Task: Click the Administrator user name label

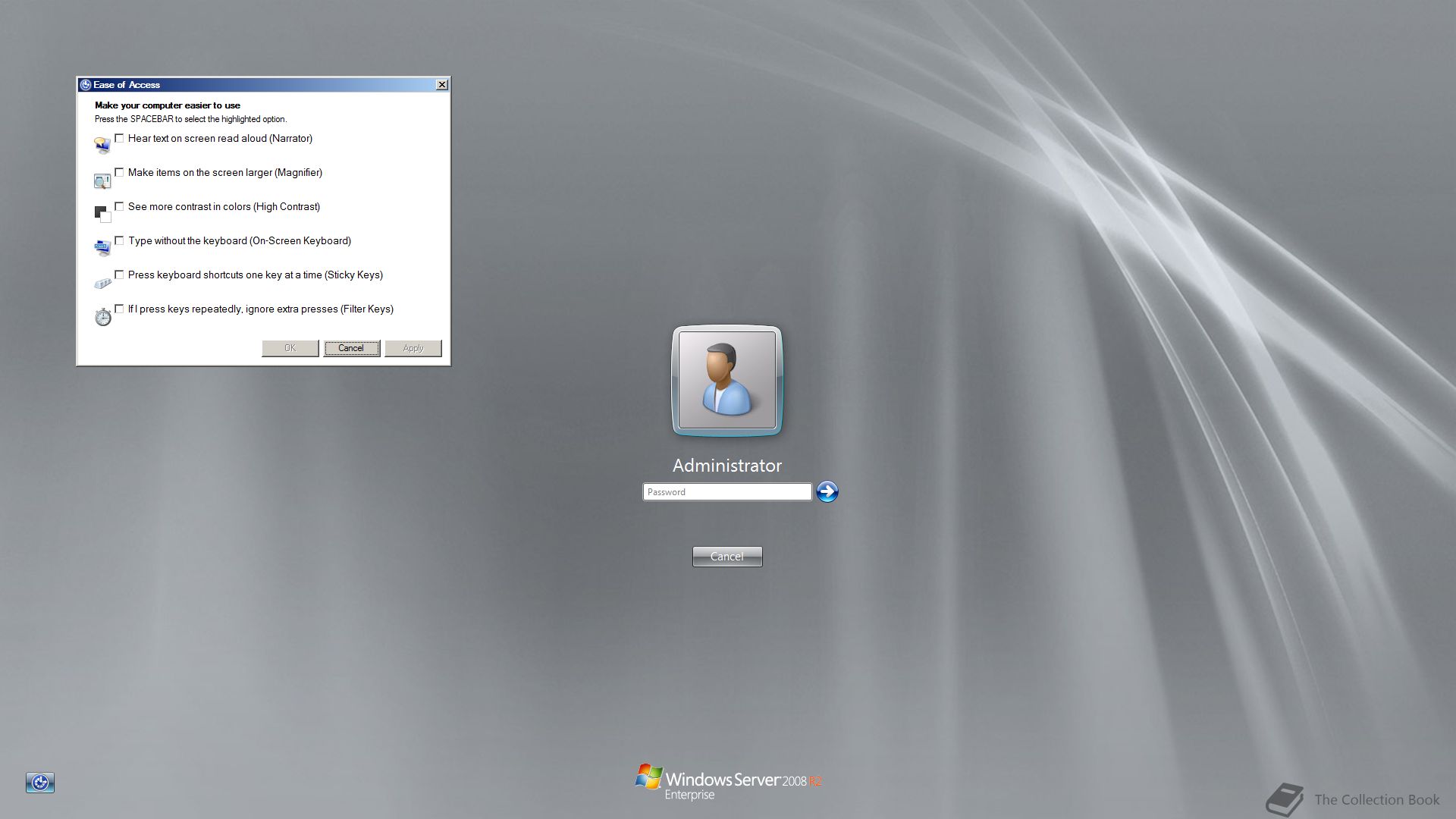Action: click(727, 466)
